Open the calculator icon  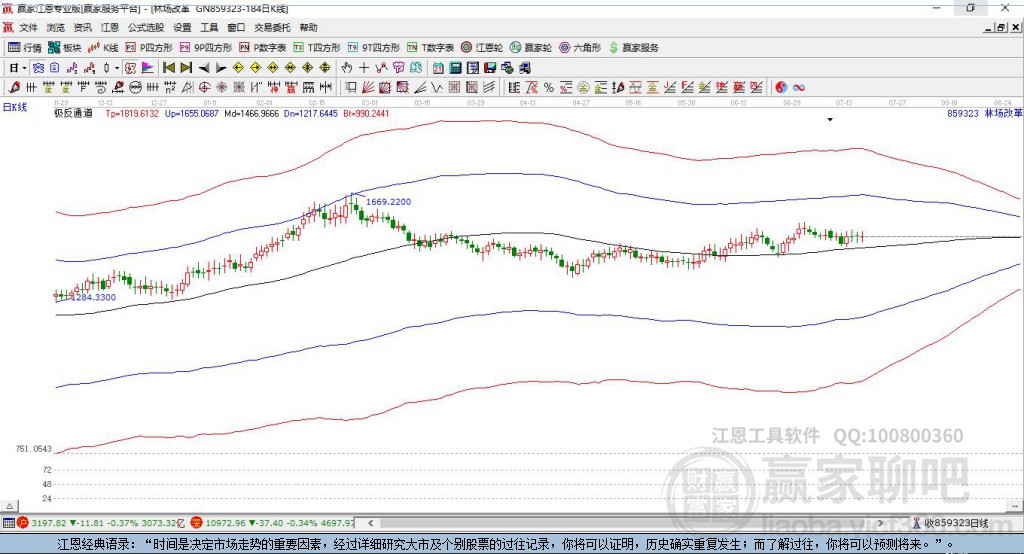click(x=455, y=68)
